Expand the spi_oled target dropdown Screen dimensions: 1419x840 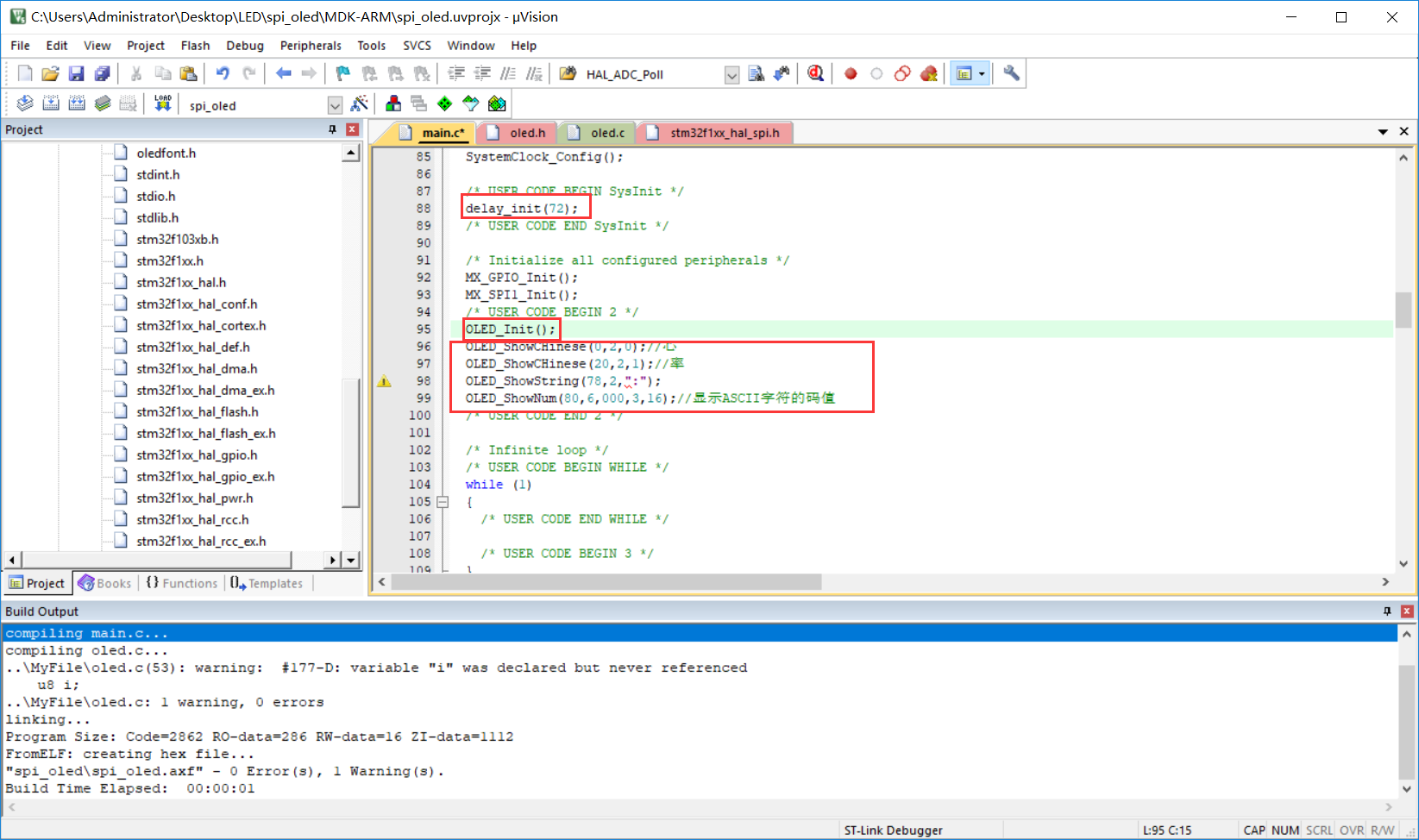(x=335, y=105)
